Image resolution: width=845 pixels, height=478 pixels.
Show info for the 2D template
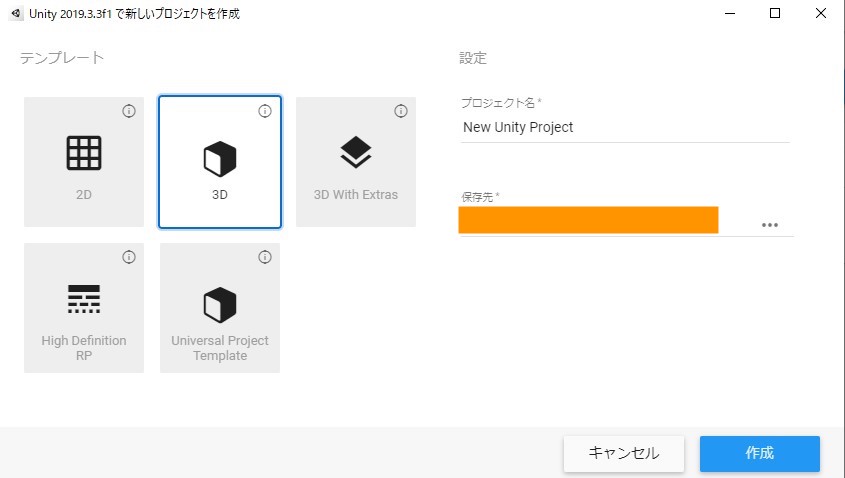click(129, 111)
